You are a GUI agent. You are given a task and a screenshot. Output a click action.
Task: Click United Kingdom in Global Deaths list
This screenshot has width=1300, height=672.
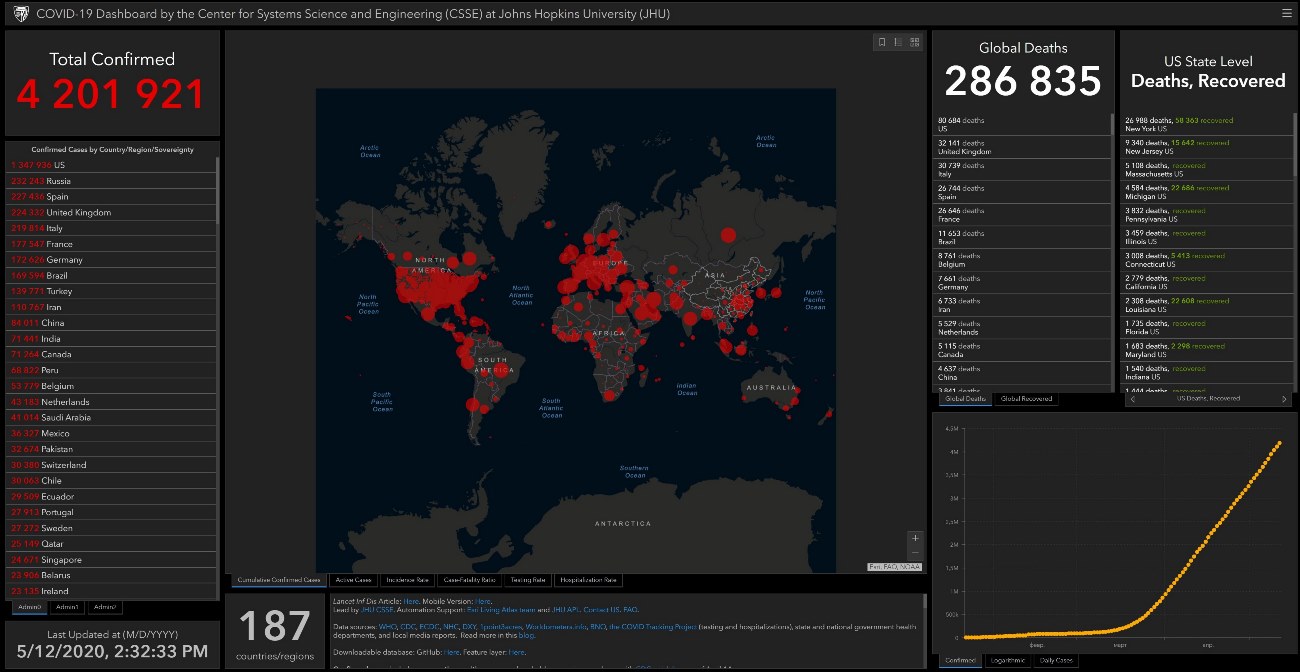(x=1021, y=147)
